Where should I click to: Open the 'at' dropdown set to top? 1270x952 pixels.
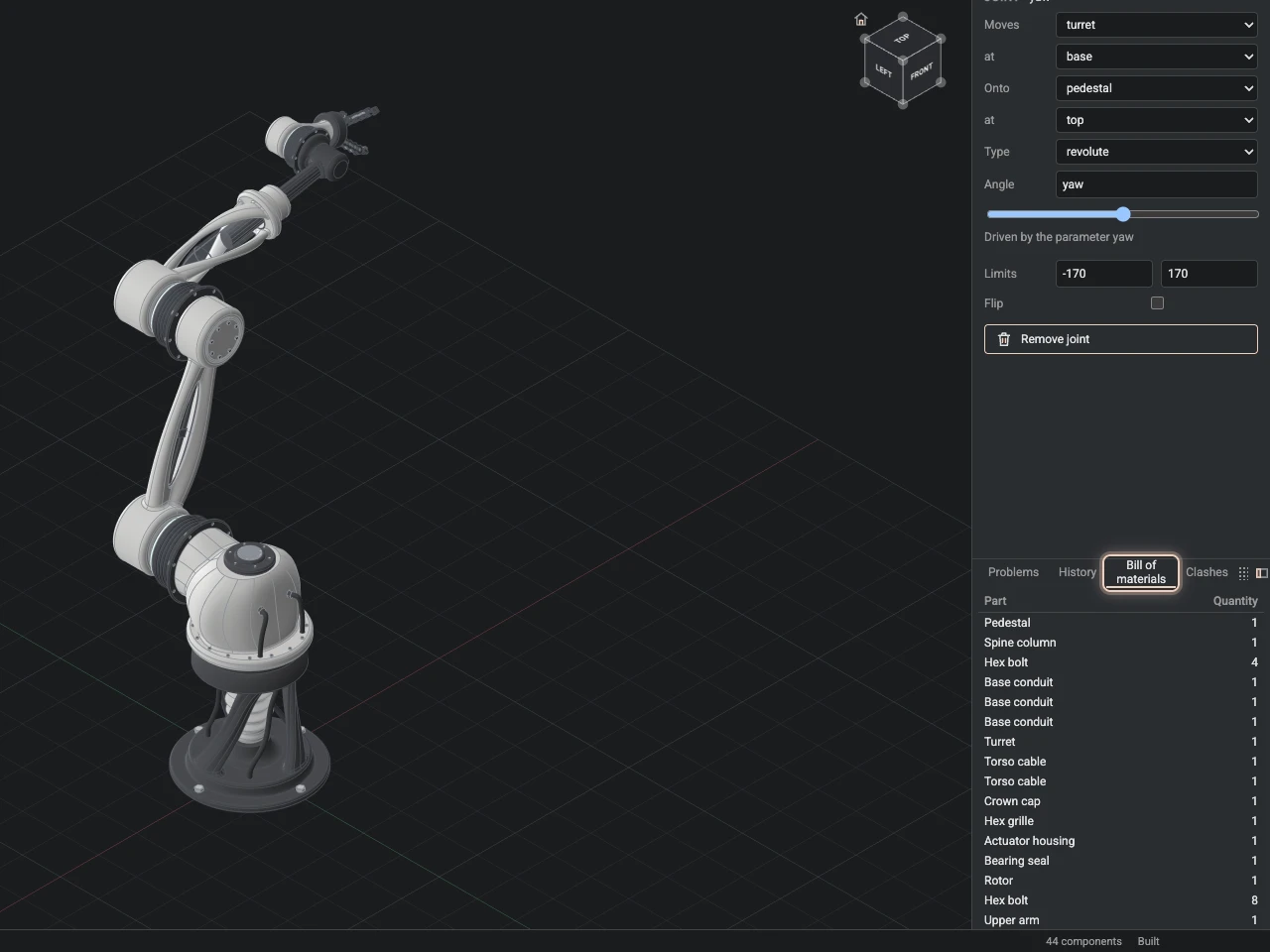coord(1157,120)
